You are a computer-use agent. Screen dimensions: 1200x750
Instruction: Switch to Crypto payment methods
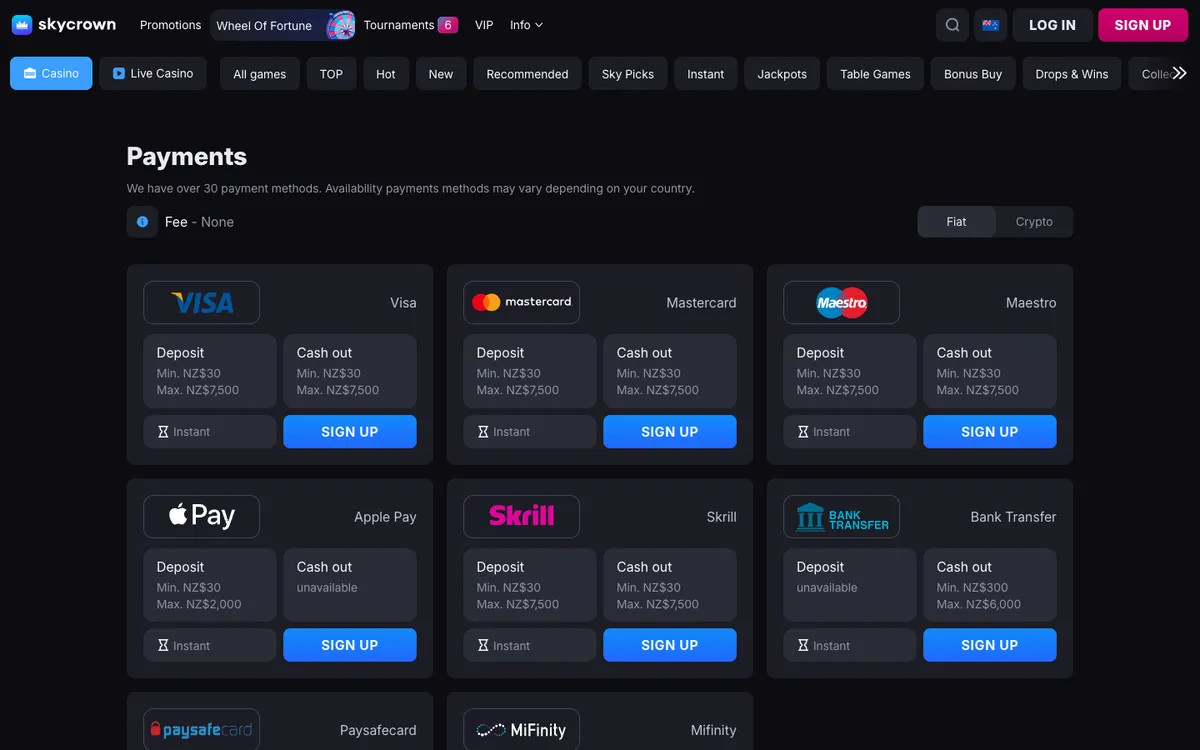1034,222
